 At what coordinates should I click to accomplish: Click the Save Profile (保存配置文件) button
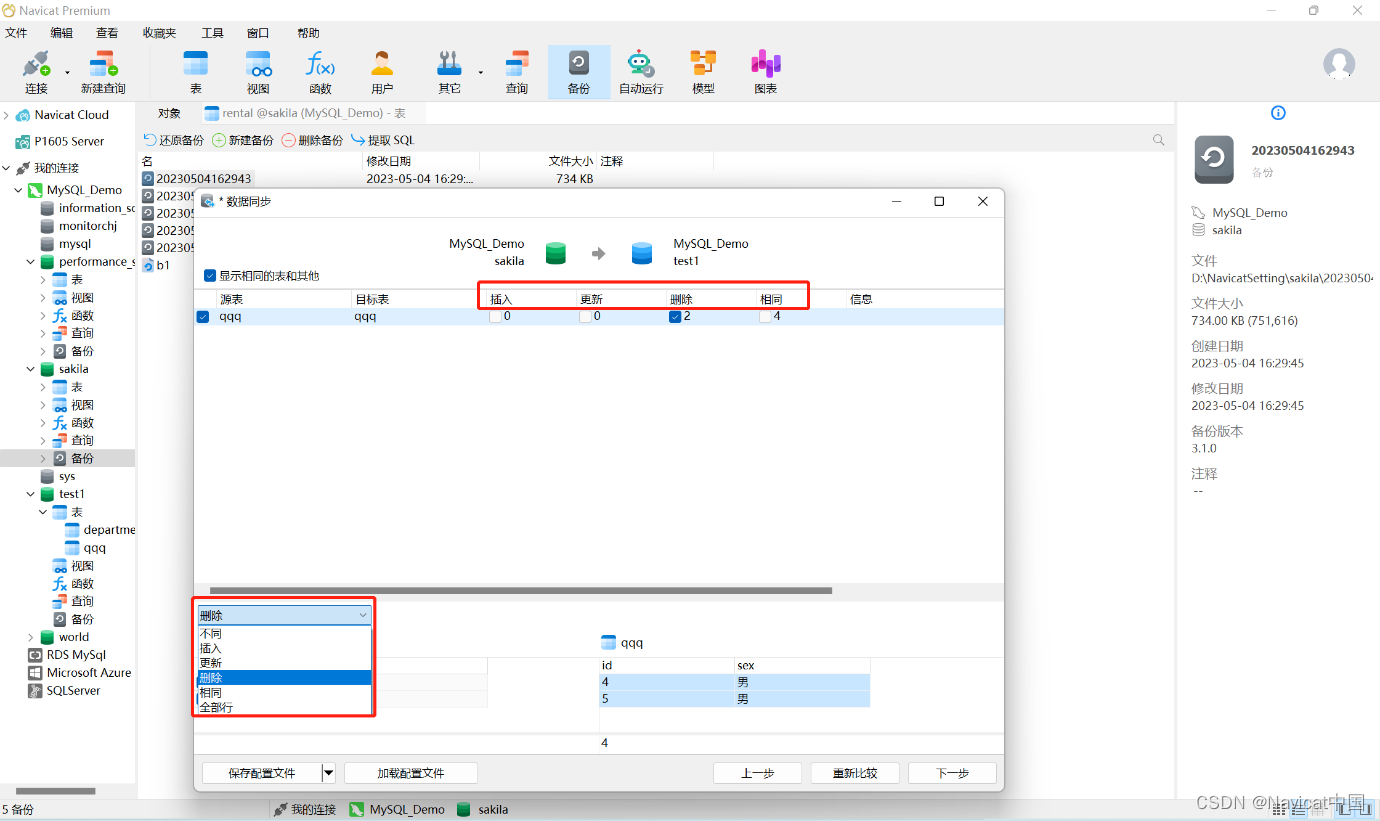(x=262, y=773)
